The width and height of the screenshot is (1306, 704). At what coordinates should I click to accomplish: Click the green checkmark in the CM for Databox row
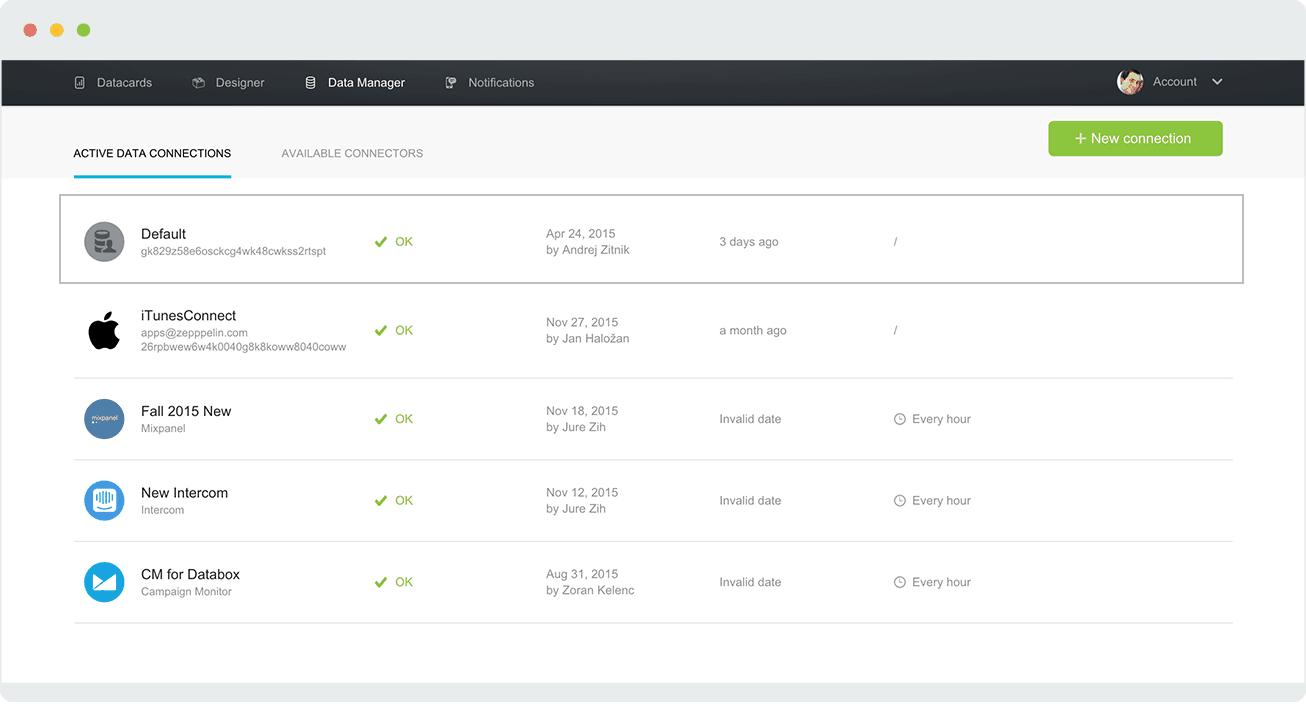(x=380, y=582)
